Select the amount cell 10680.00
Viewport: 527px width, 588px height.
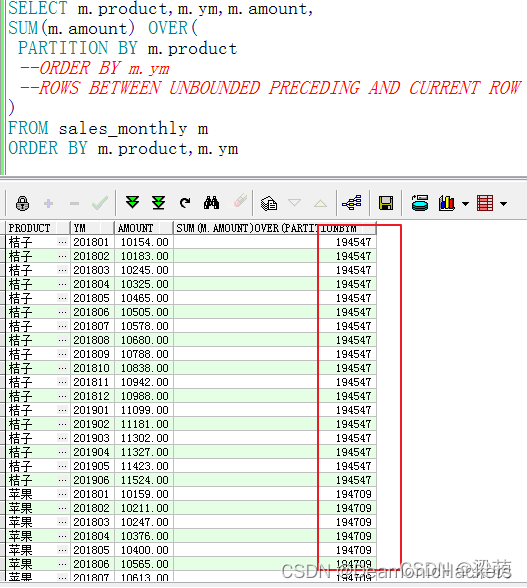144,340
